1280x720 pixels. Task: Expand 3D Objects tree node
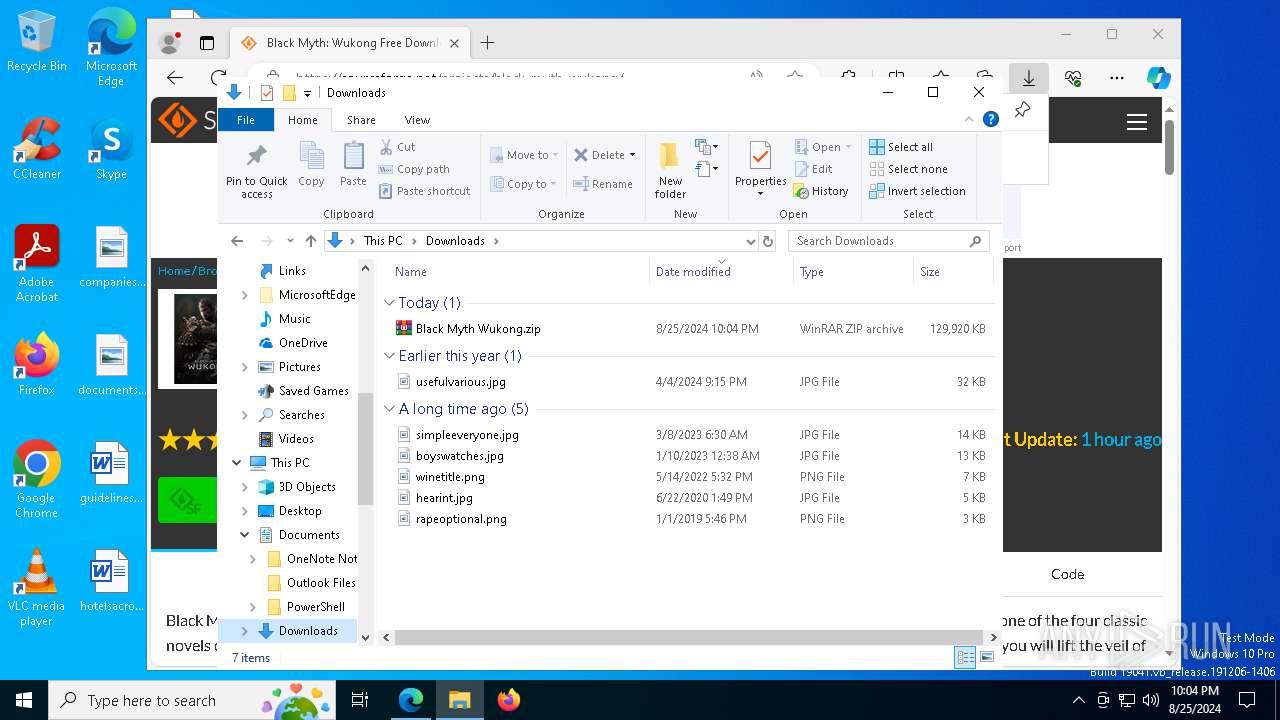245,487
